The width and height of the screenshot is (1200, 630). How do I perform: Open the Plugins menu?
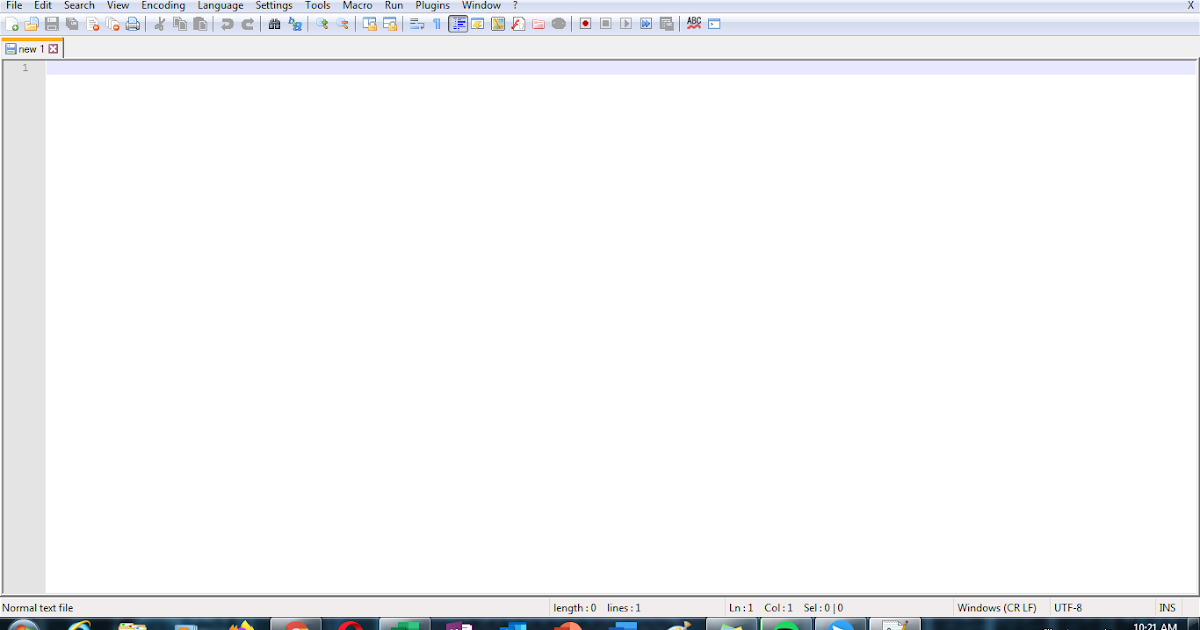pos(432,5)
